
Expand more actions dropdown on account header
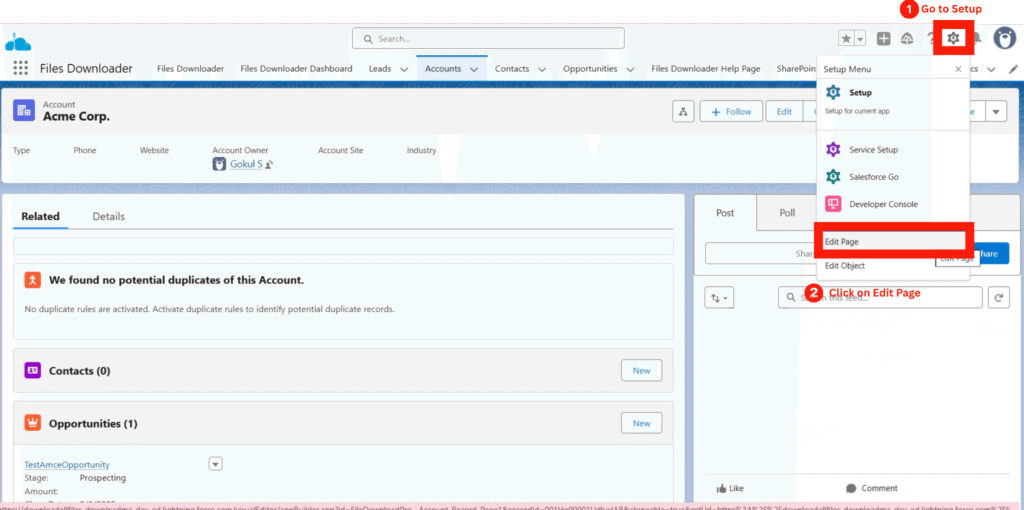(995, 112)
